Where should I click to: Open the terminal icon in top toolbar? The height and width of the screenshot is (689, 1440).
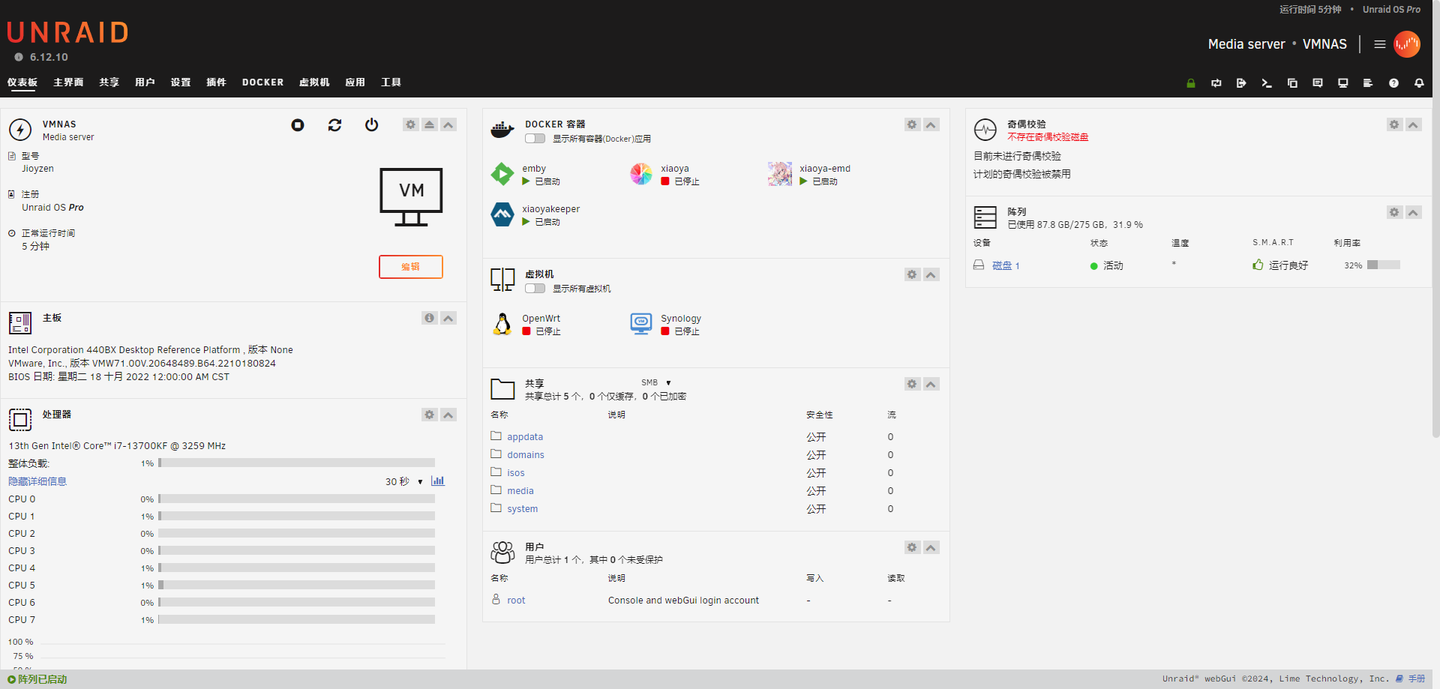(1266, 83)
